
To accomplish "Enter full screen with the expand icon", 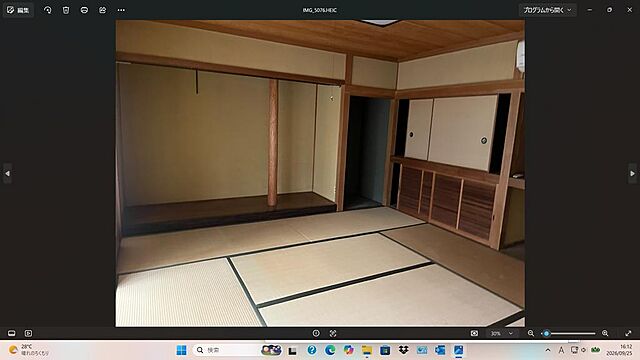I will 628,333.
